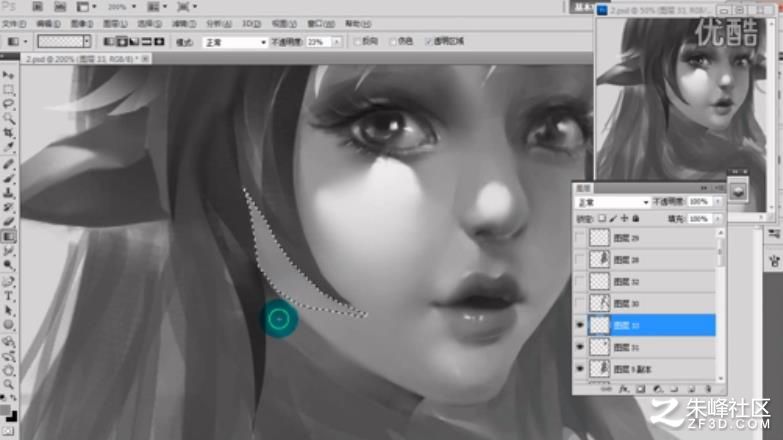Create new adjustment layer icon
The height and width of the screenshot is (440, 783).
click(658, 389)
